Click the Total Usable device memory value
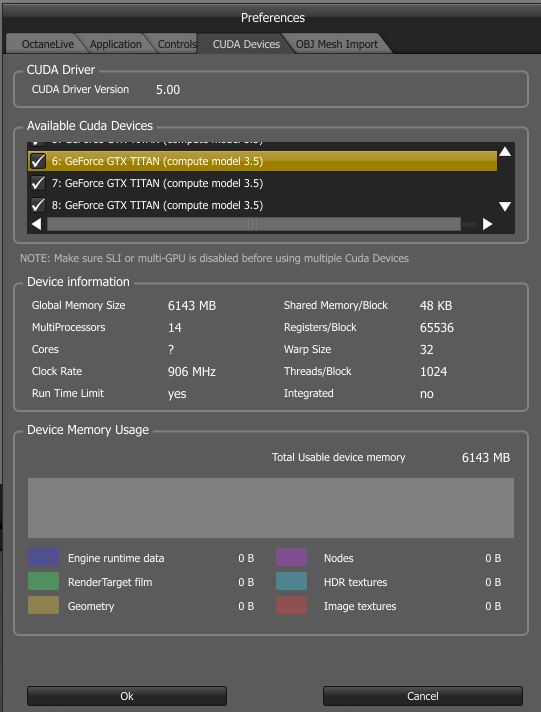541x712 pixels. pyautogui.click(x=486, y=458)
